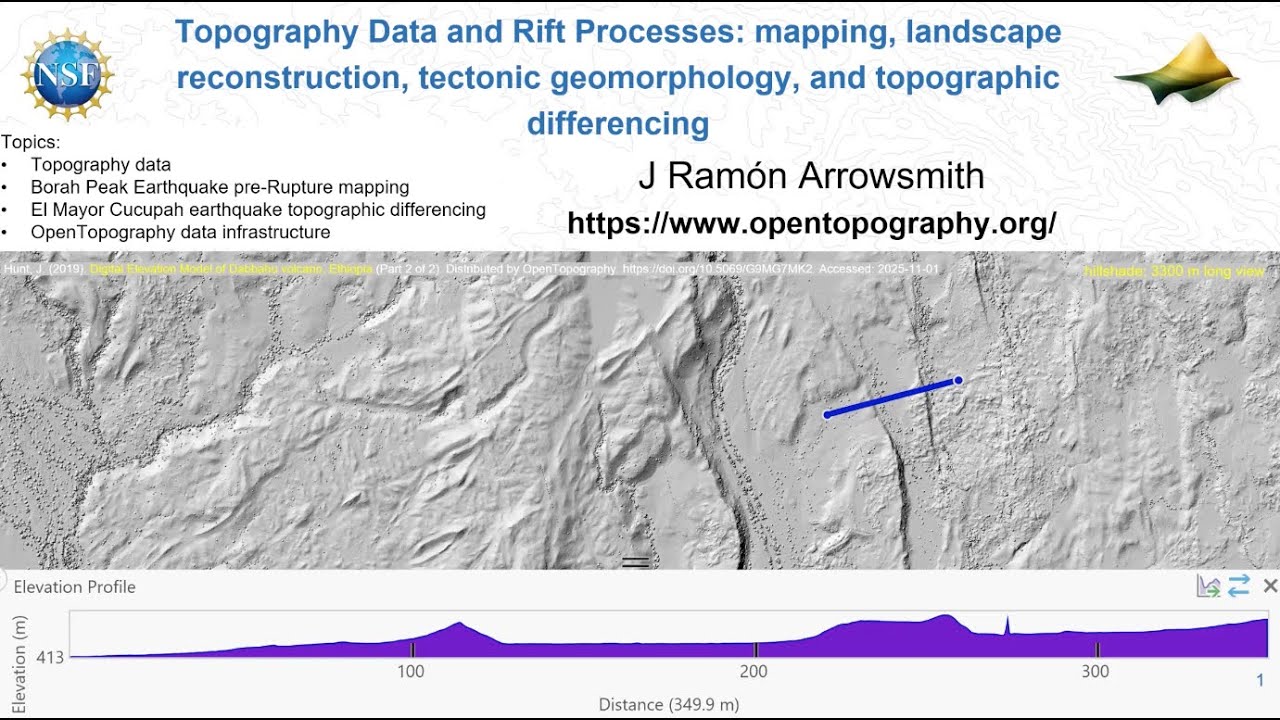The width and height of the screenshot is (1280, 720).
Task: Click the 300 distance axis label
Action: pyautogui.click(x=1096, y=672)
